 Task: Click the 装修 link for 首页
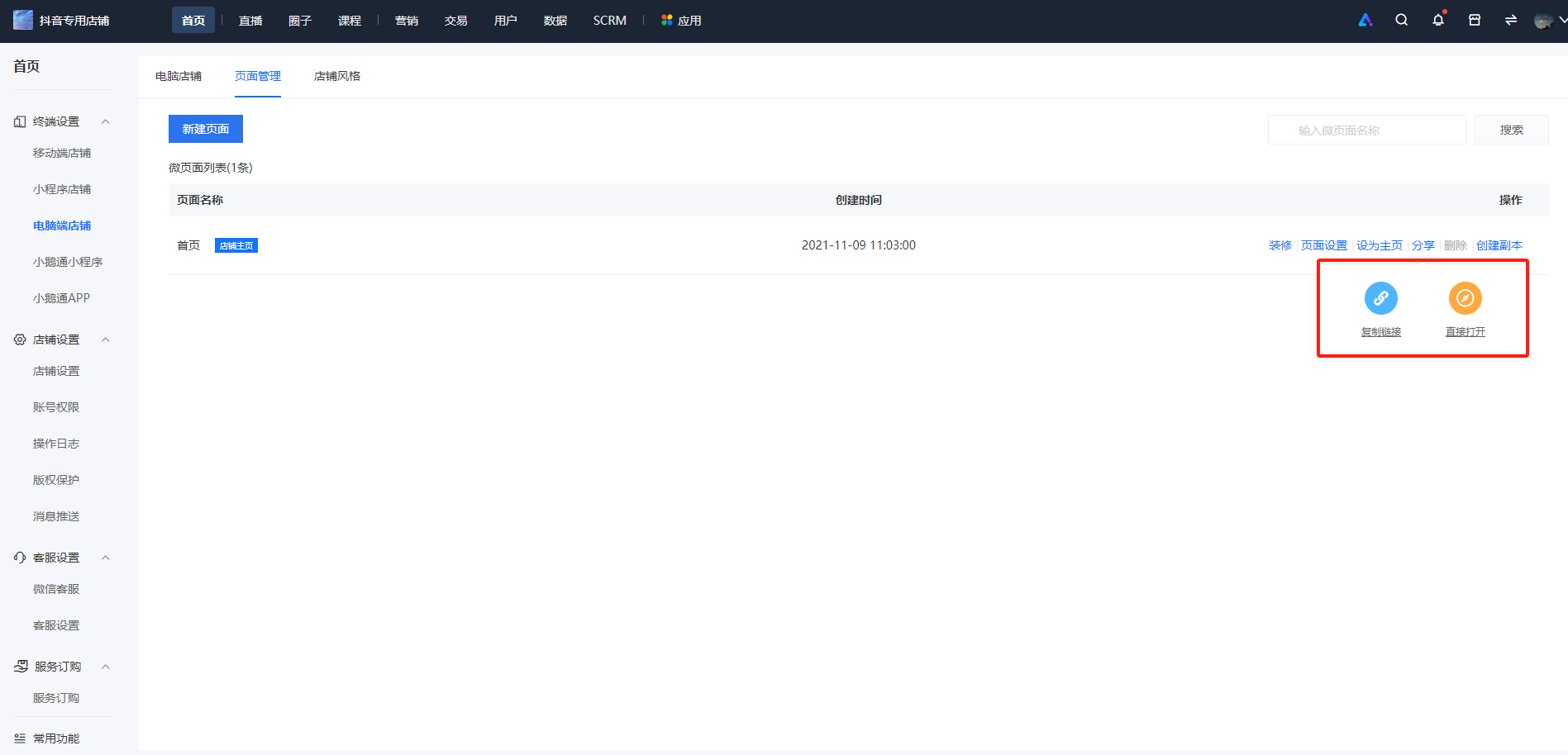click(x=1280, y=245)
